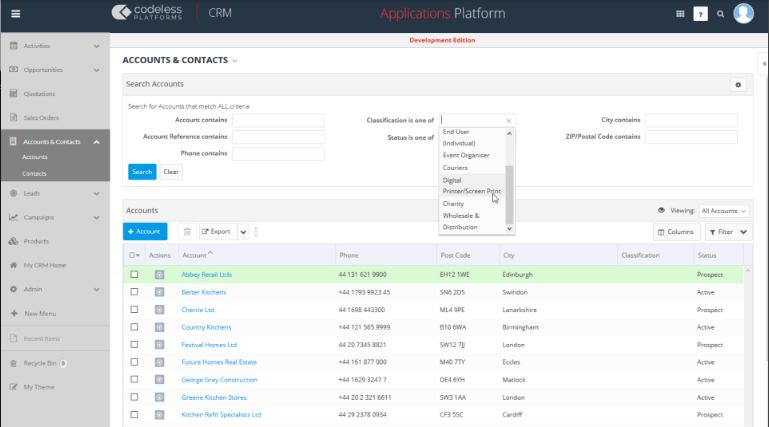769x427 pixels.
Task: Click actions icon for Greene Kitchen Stores
Action: coord(159,397)
